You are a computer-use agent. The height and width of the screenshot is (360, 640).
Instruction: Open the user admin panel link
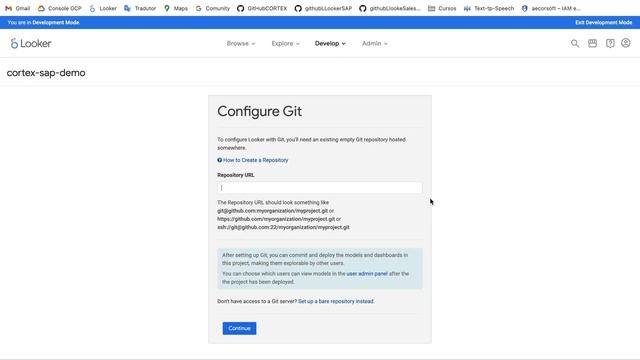tap(367, 273)
